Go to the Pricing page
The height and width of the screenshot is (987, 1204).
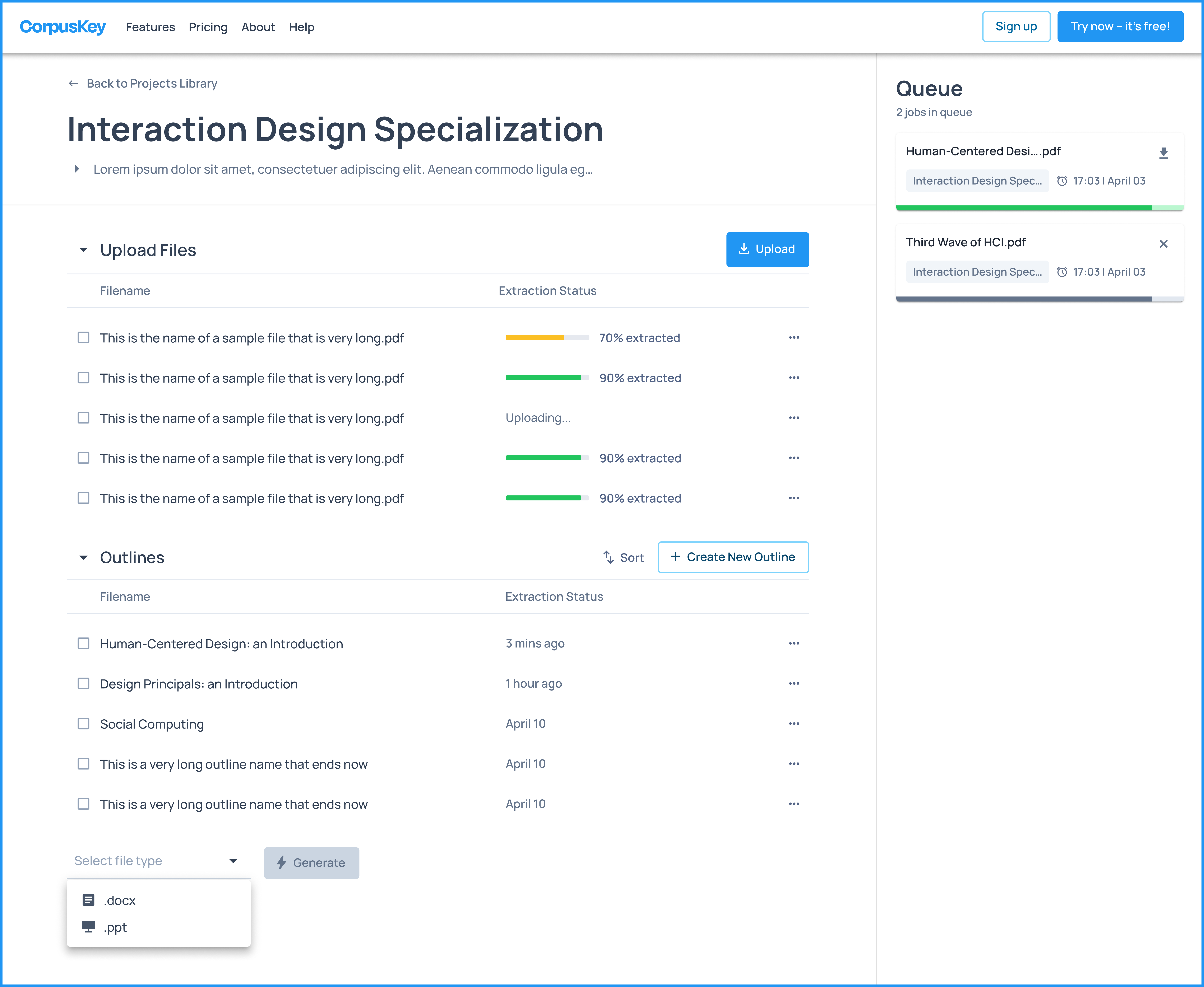pyautogui.click(x=208, y=27)
